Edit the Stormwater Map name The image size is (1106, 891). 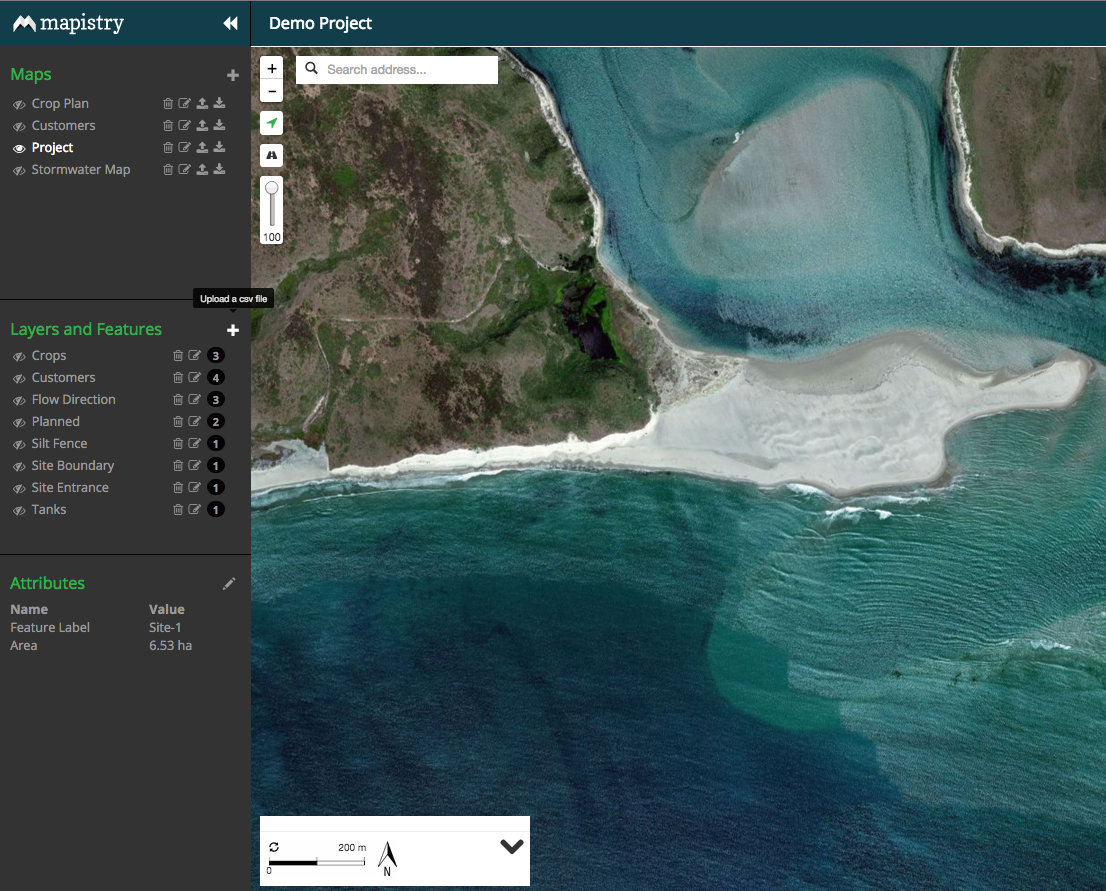185,170
